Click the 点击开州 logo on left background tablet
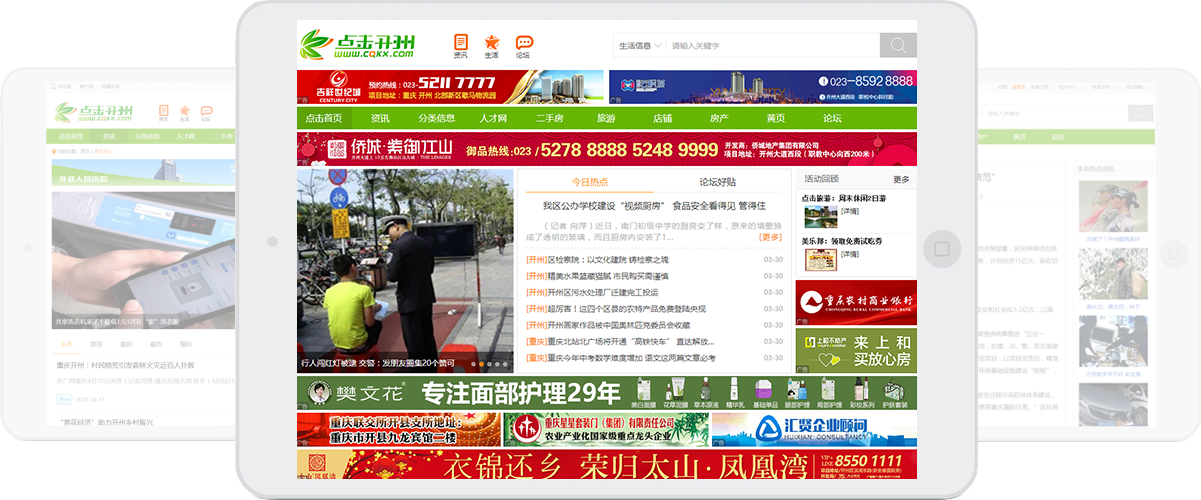1201x500 pixels. [93, 111]
